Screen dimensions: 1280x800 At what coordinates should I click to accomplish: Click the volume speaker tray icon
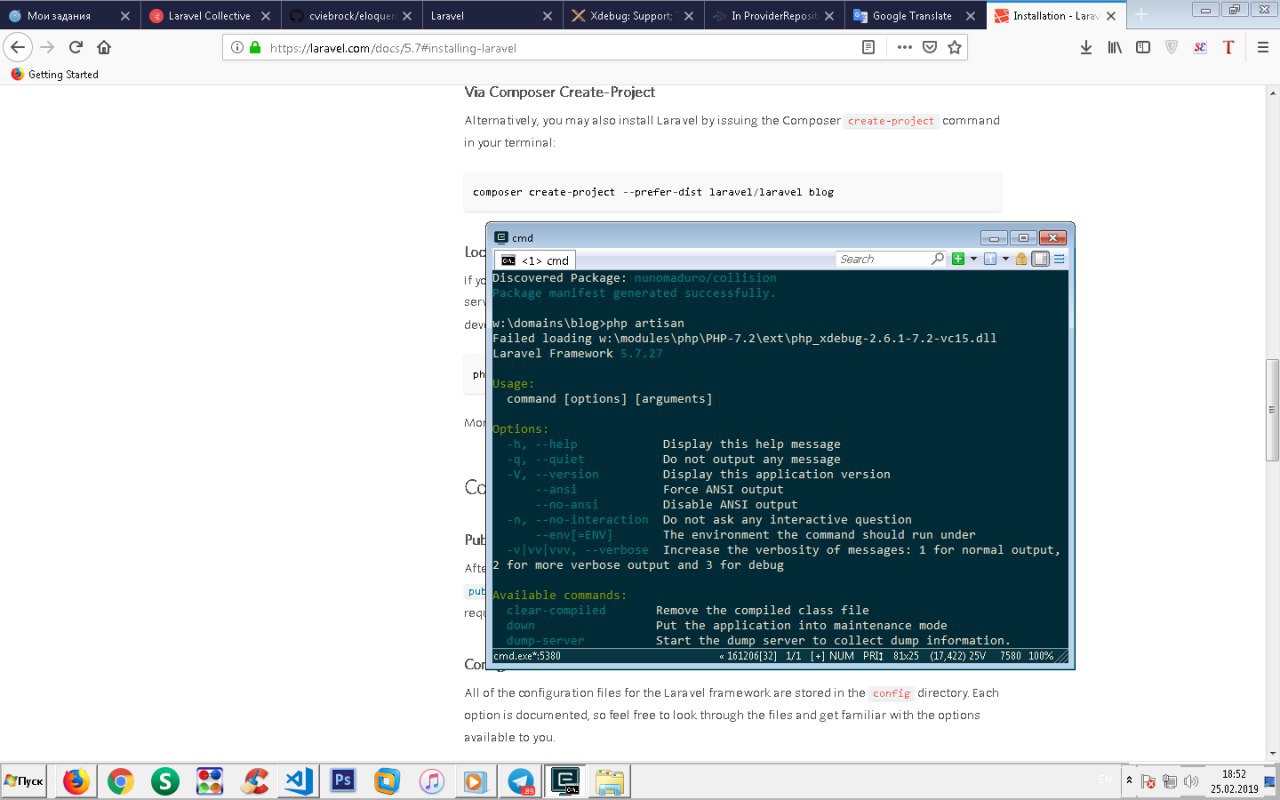[x=1190, y=781]
